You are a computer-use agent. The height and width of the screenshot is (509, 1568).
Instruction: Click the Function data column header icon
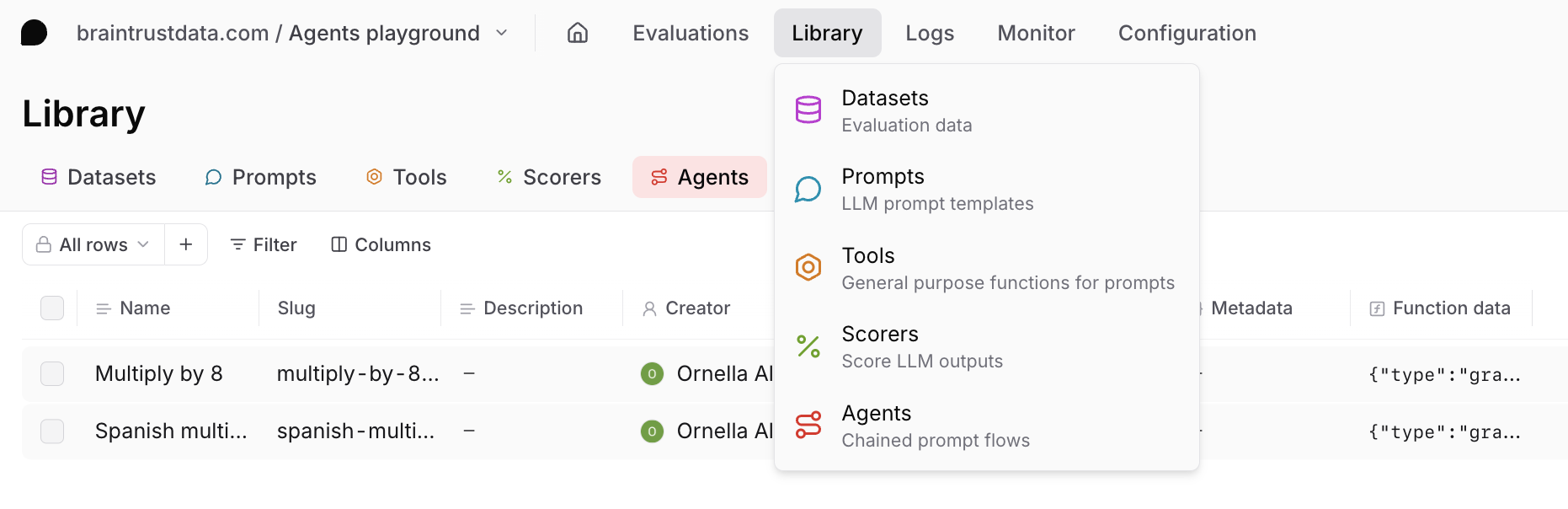pyautogui.click(x=1375, y=308)
